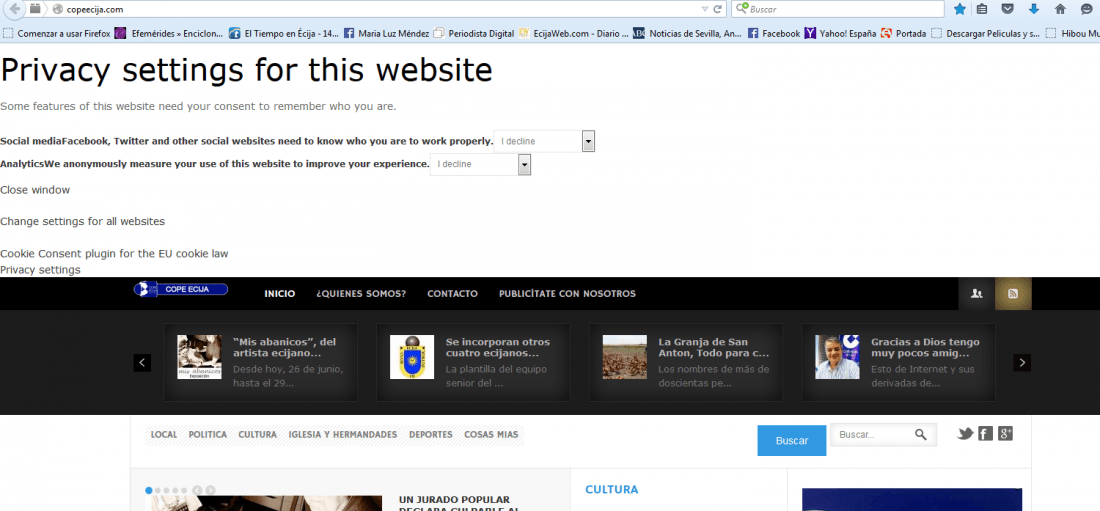This screenshot has height=511, width=1100.
Task: Click Change settings for all websites
Action: tap(82, 222)
